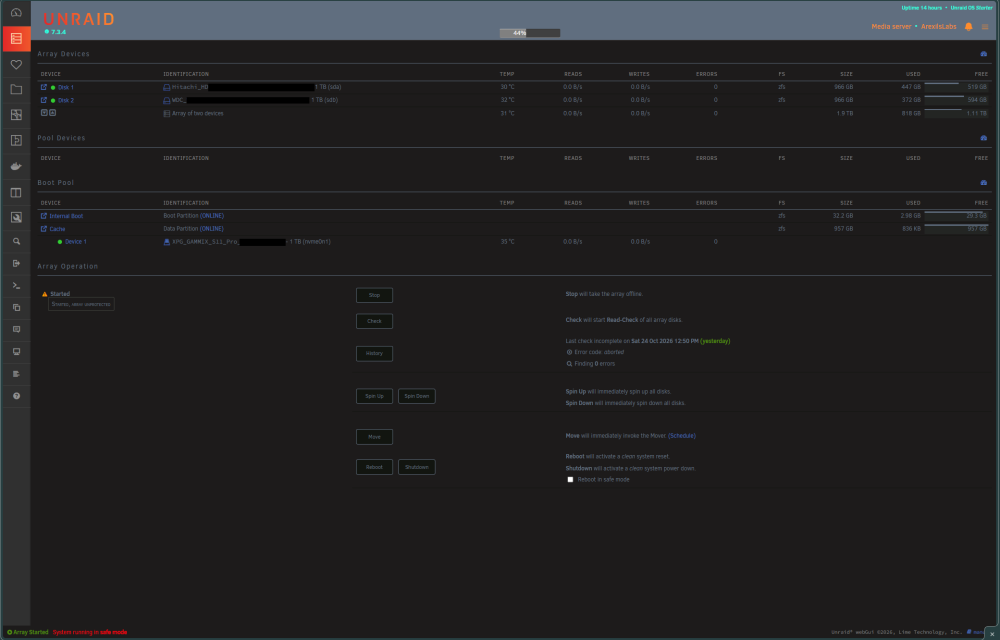
Task: Click the Spin Up button
Action: click(374, 396)
